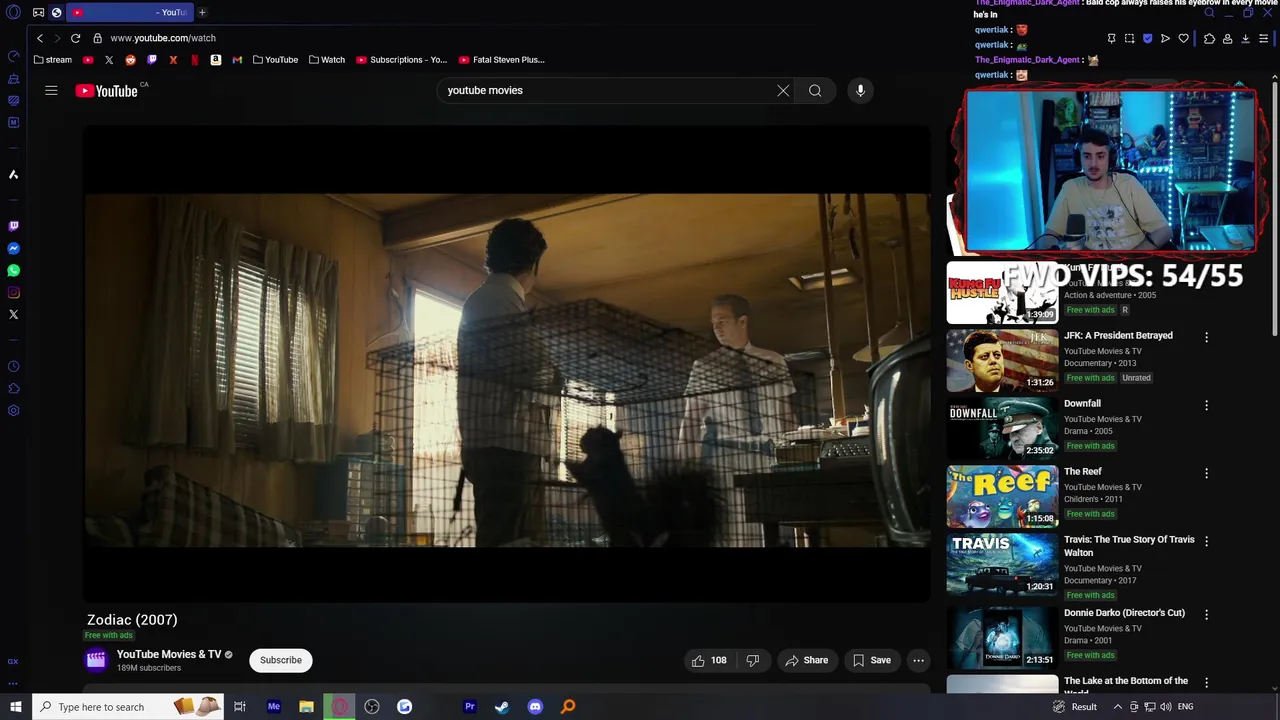Screen dimensions: 1280x720
Task: Open the Twitch bookmark icon
Action: coord(152,60)
